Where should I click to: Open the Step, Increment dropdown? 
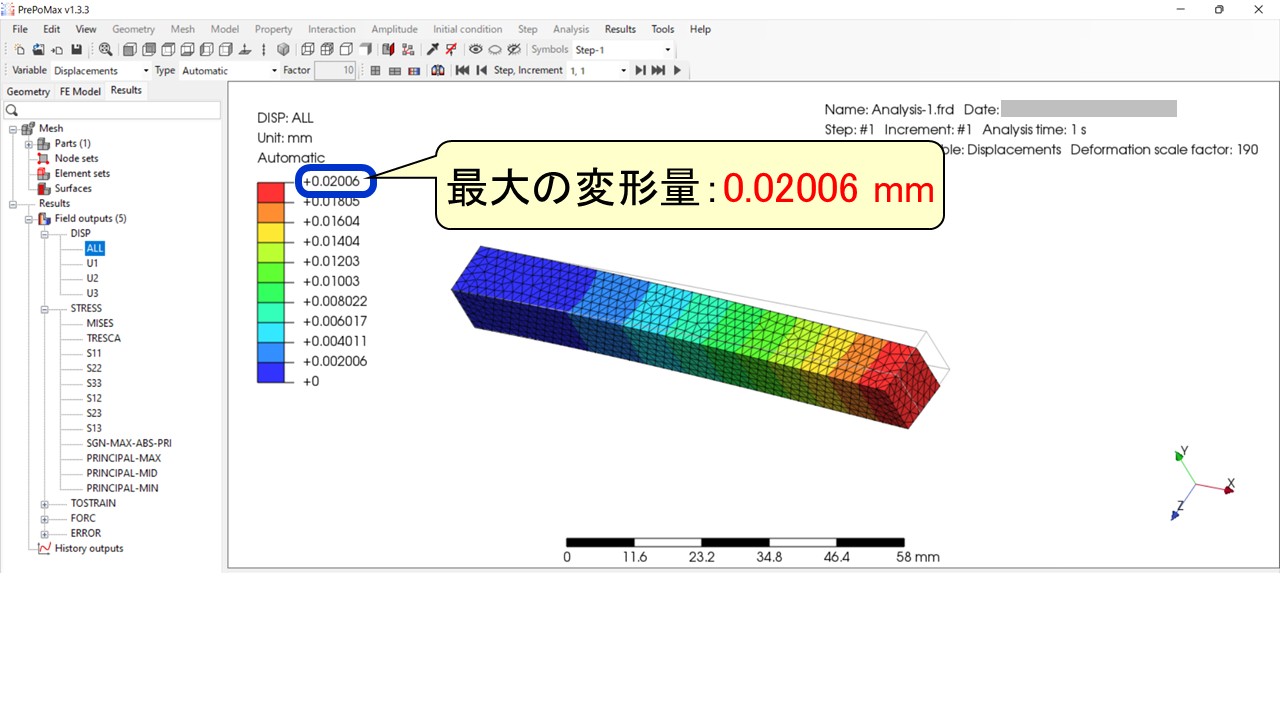click(598, 70)
